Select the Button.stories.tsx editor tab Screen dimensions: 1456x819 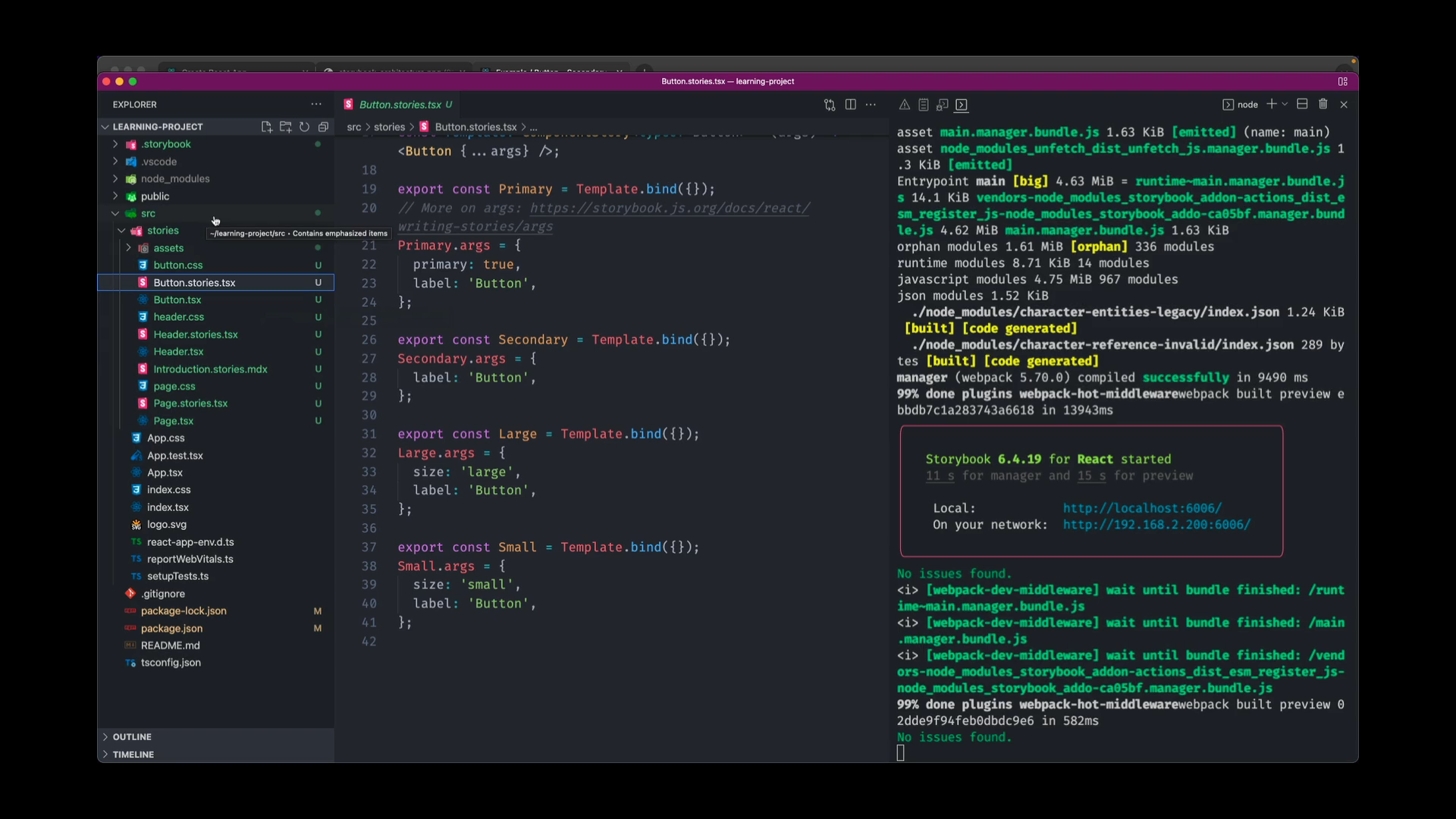(400, 105)
